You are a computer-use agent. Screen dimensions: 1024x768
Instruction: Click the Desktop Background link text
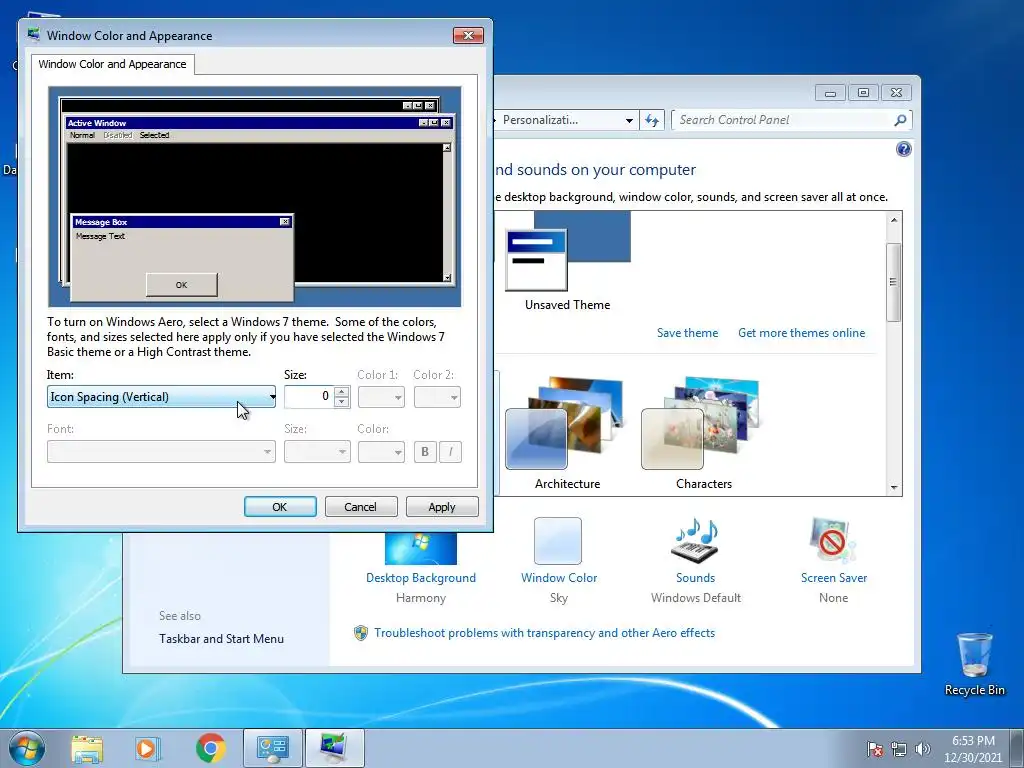click(x=421, y=578)
